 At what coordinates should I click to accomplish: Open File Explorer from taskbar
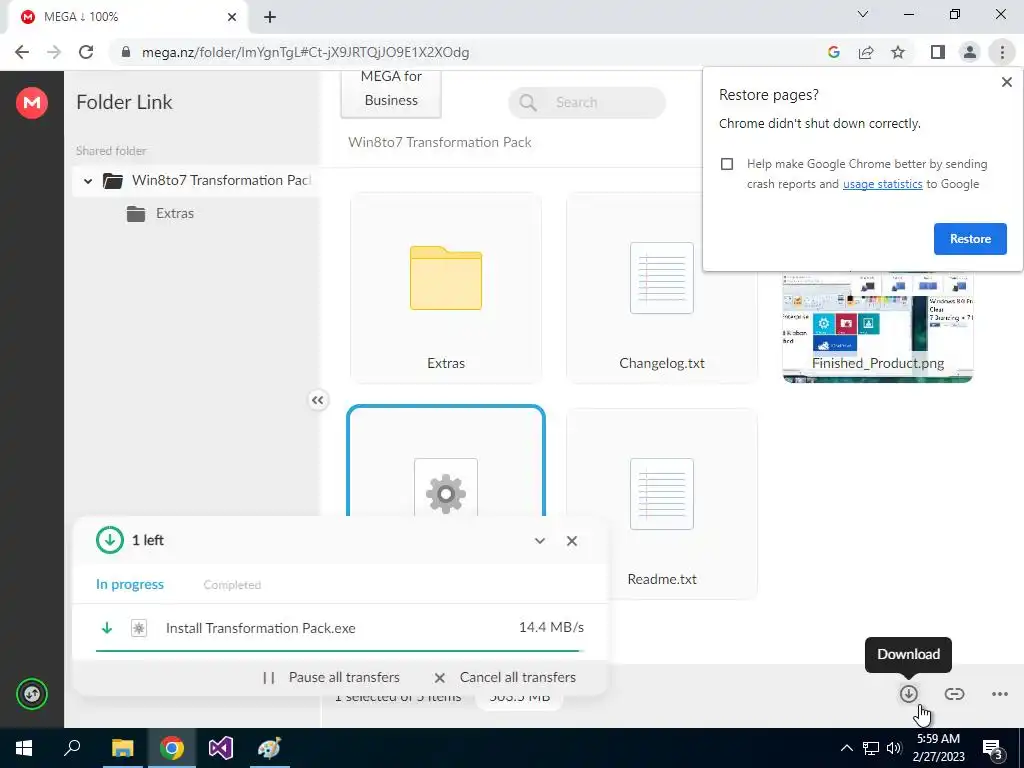(122, 748)
